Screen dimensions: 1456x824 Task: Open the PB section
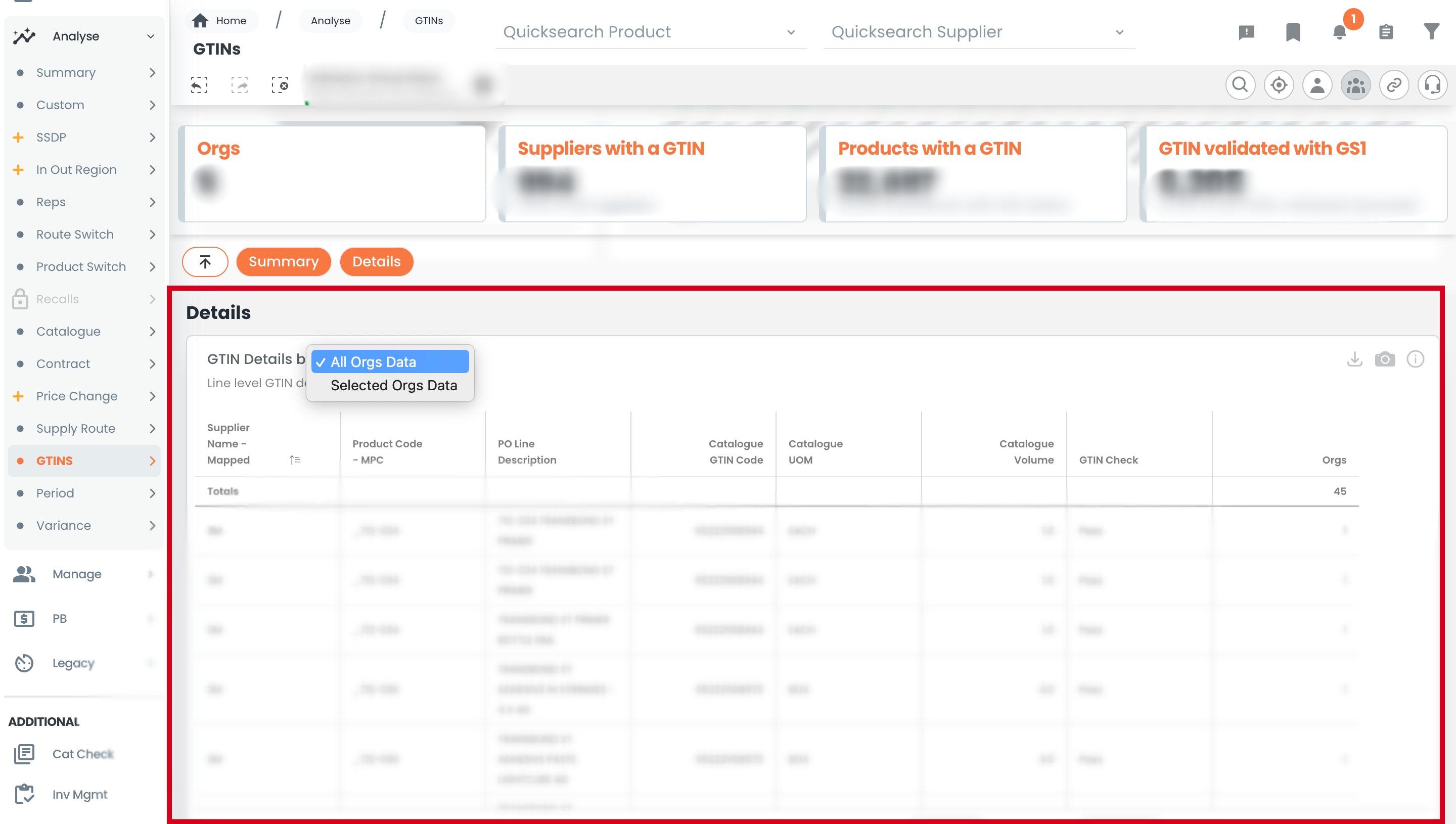point(84,619)
